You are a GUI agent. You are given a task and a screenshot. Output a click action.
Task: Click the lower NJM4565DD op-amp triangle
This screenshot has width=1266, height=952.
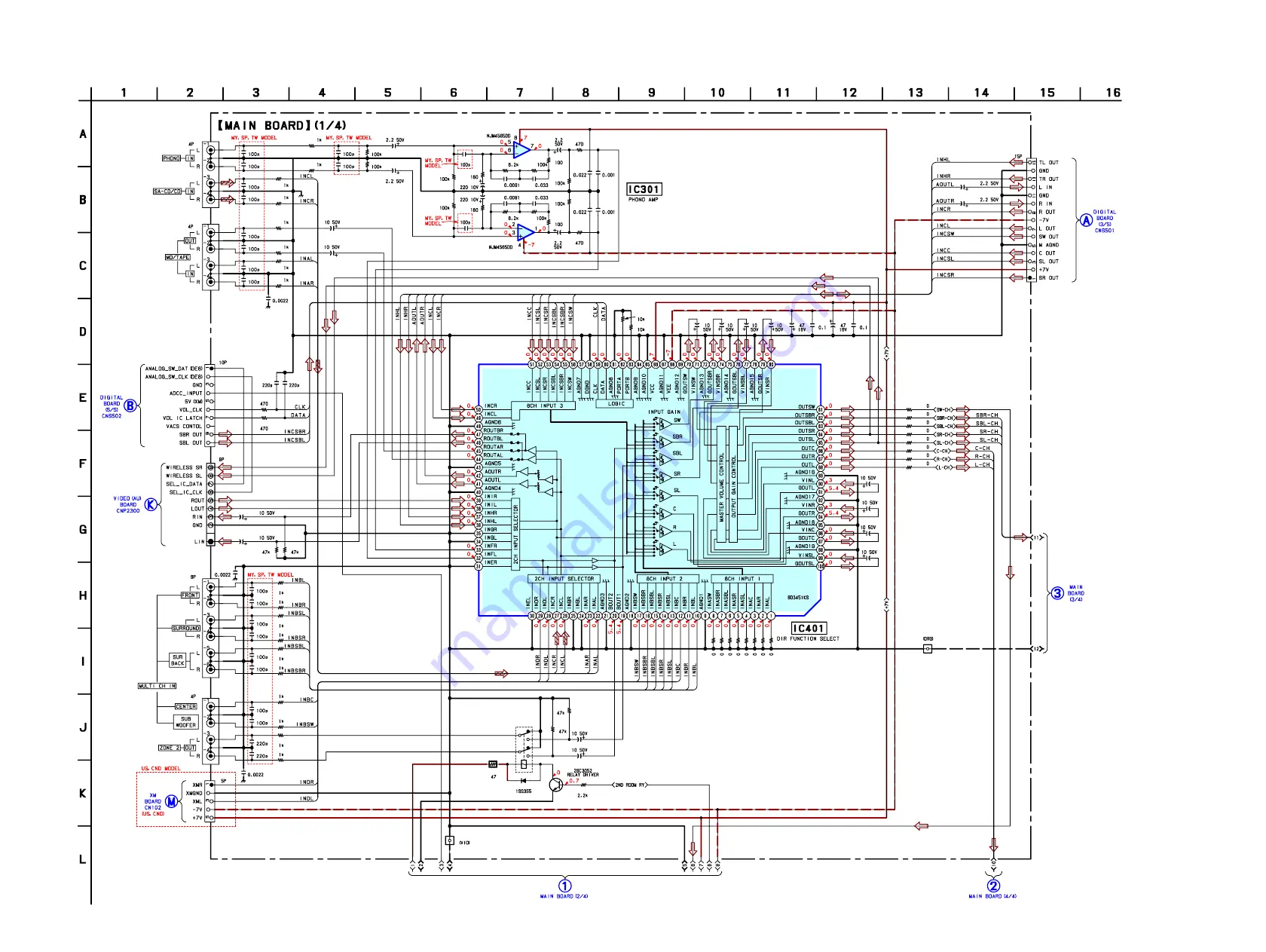pyautogui.click(x=525, y=232)
